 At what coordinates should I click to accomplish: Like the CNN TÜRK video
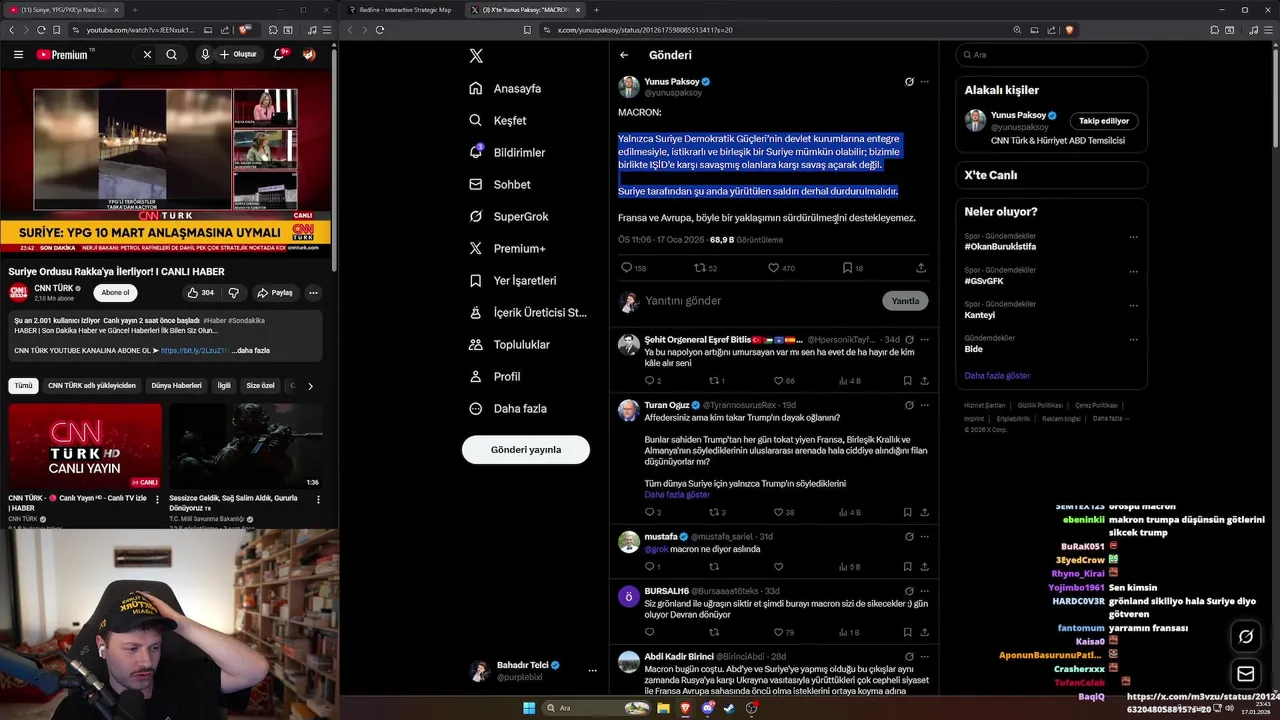click(x=200, y=293)
